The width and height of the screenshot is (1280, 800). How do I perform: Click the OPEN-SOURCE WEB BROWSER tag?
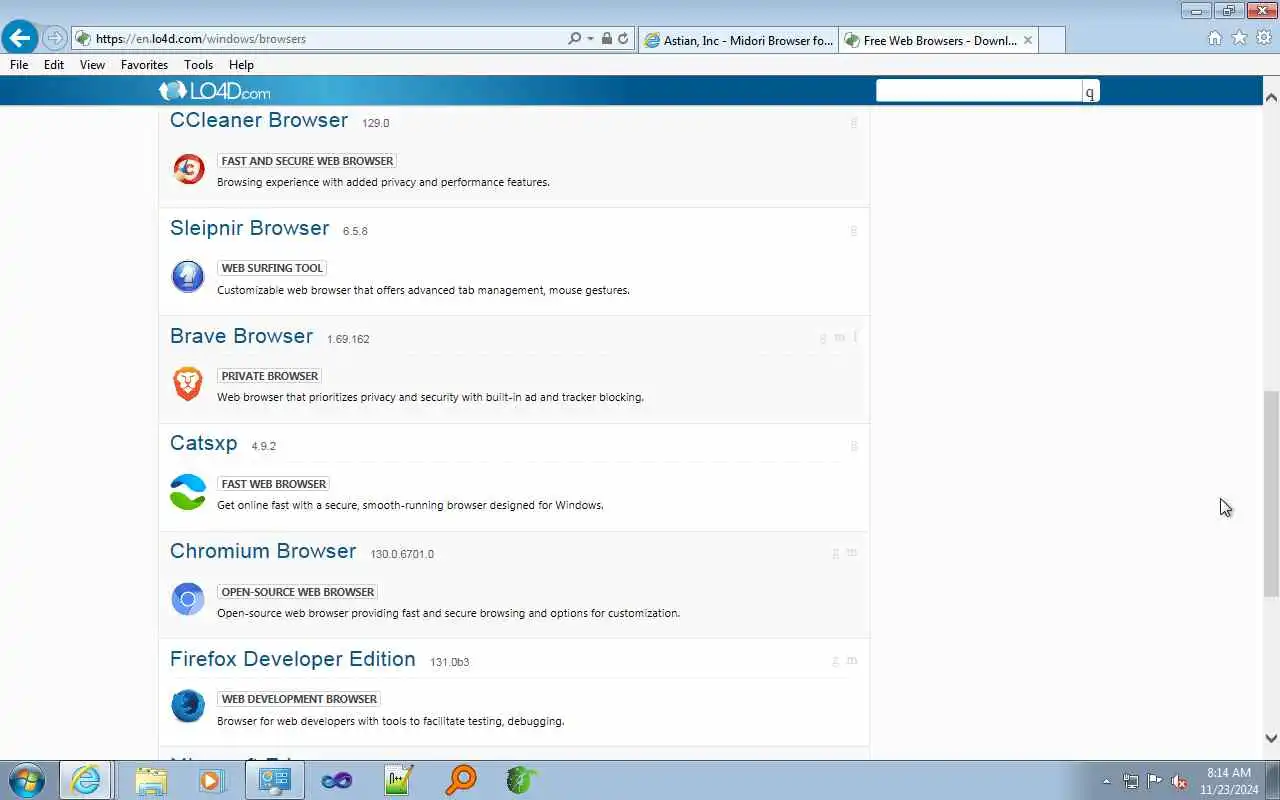297,592
